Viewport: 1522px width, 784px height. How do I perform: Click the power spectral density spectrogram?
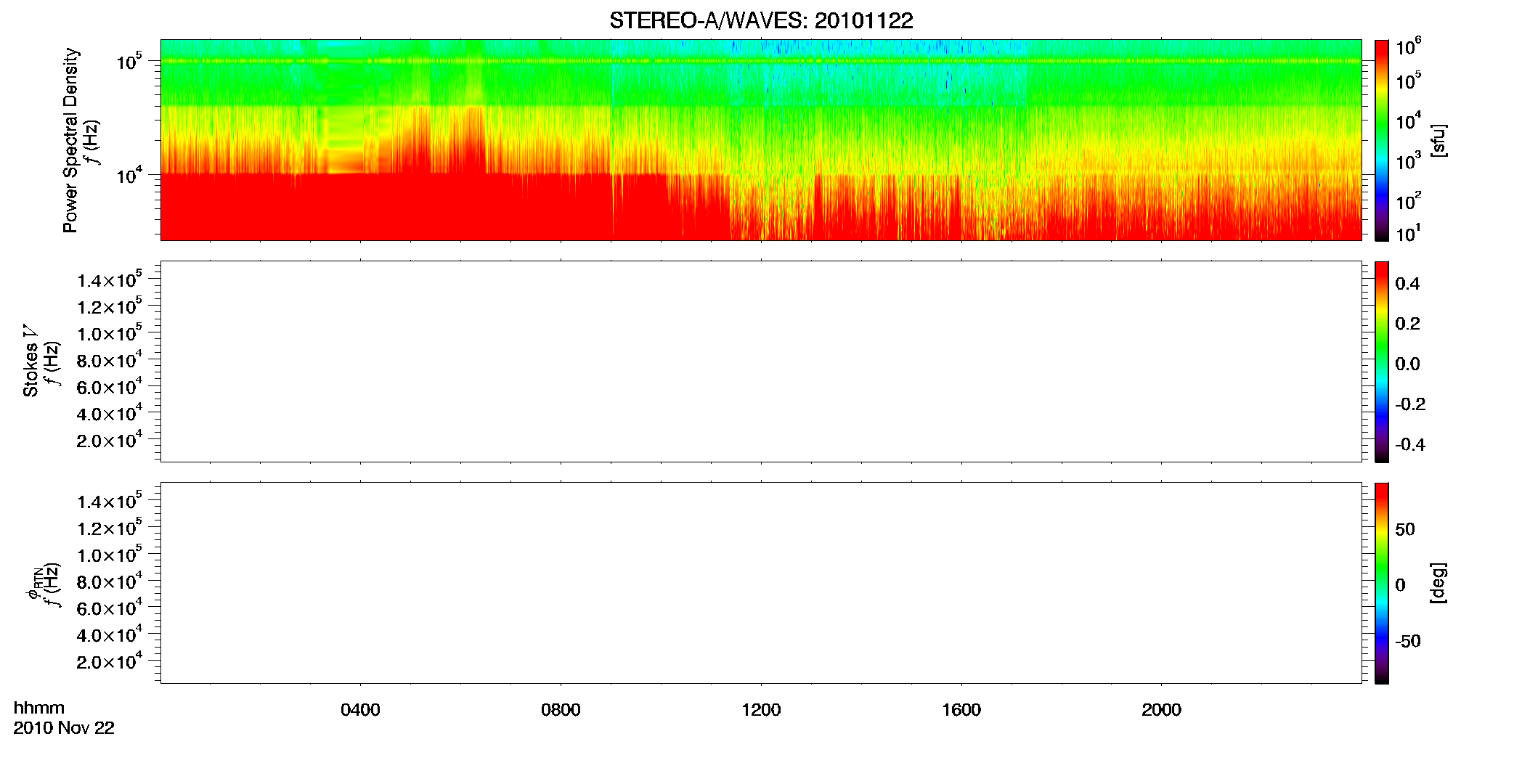[761, 140]
